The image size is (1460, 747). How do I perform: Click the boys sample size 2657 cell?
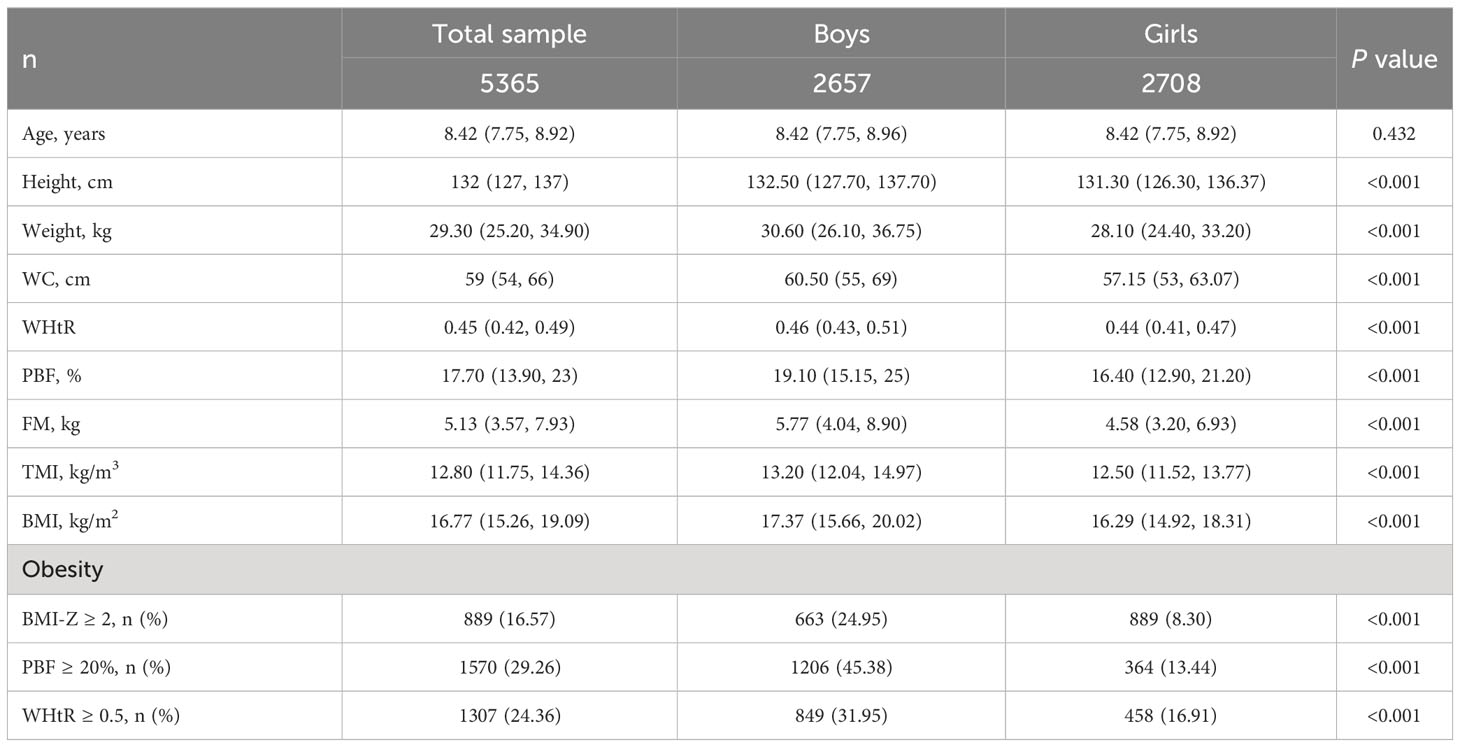(x=841, y=83)
